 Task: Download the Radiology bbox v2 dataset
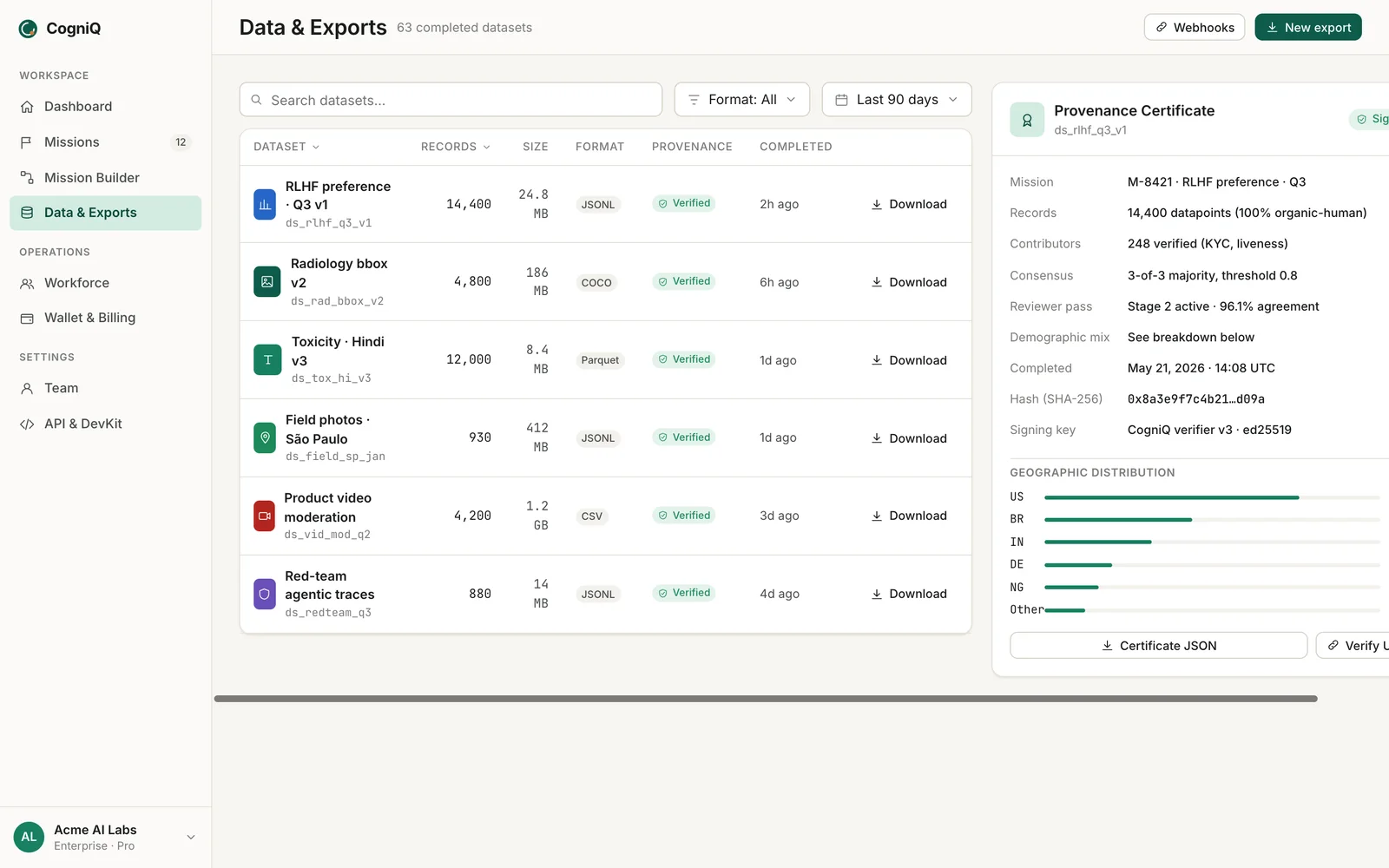(x=909, y=282)
